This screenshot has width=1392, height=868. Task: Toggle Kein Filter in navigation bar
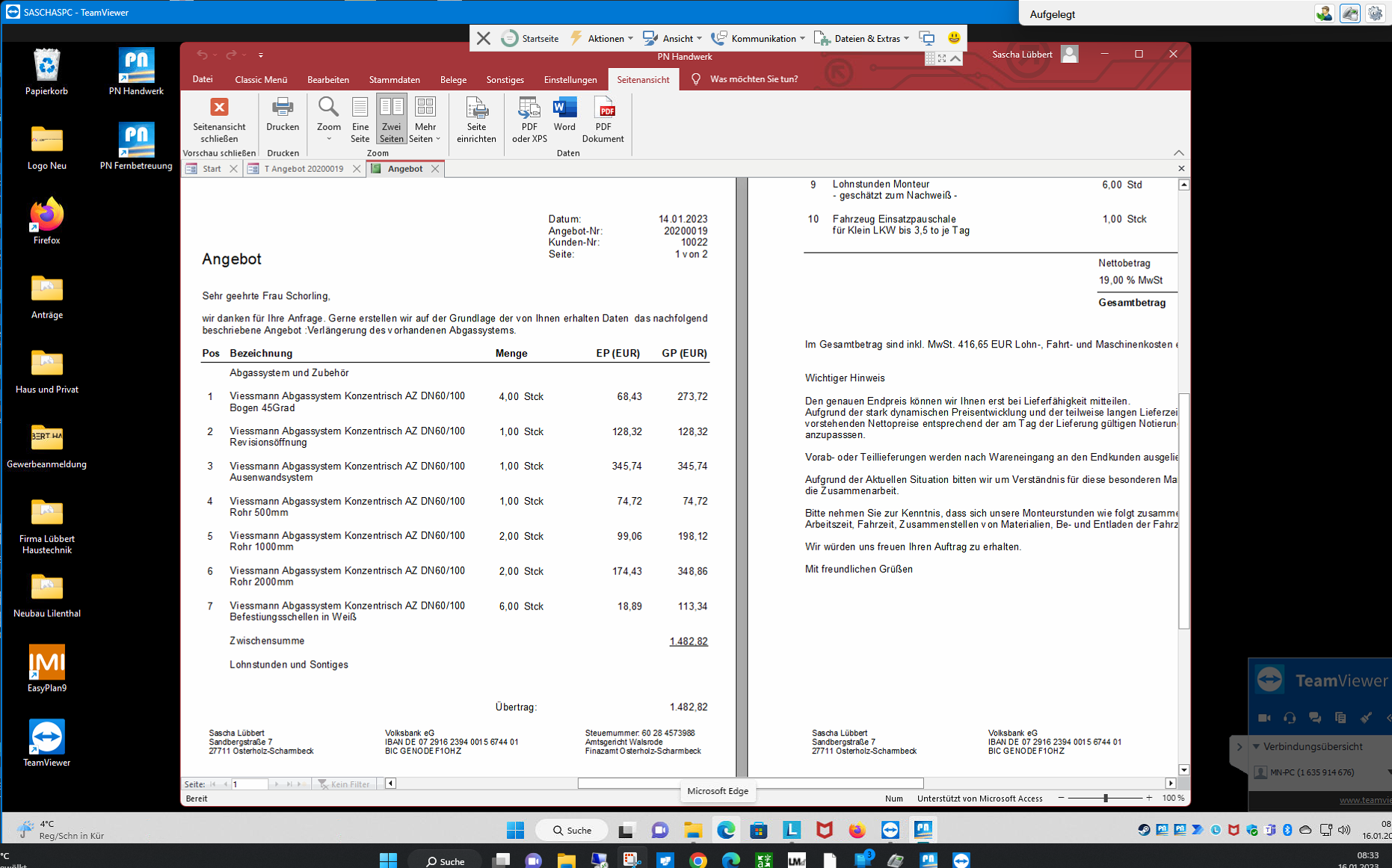pyautogui.click(x=345, y=784)
